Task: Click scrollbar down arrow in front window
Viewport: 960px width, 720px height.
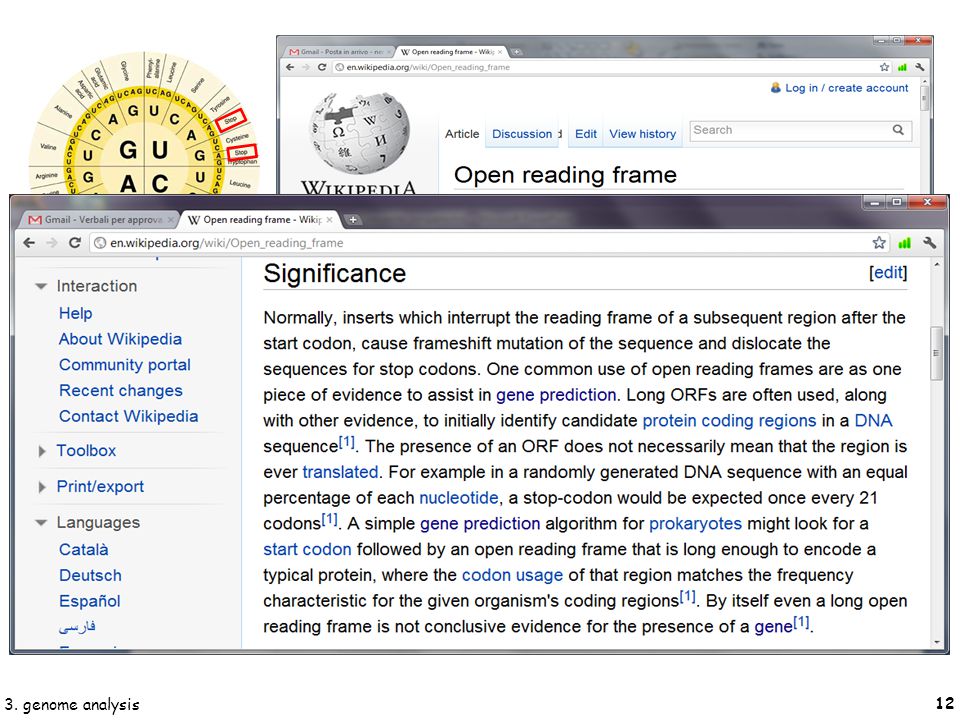Action: tap(936, 642)
